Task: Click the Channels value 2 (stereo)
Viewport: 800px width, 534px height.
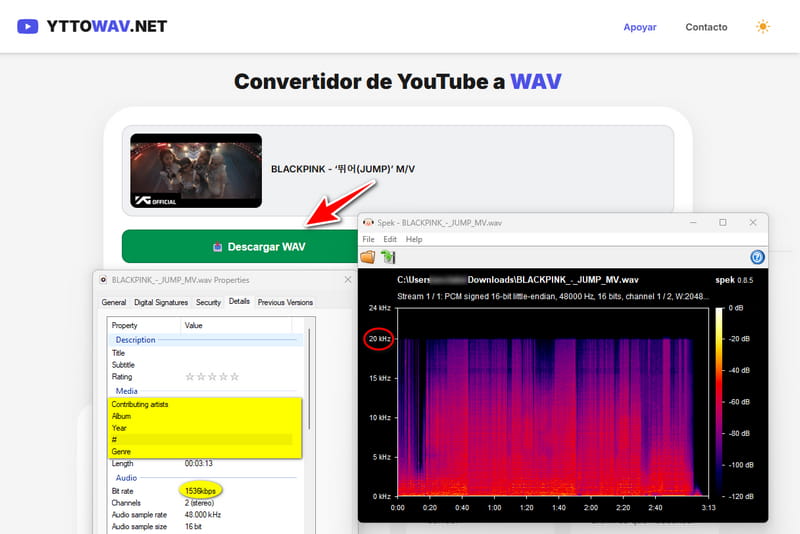Action: [199, 502]
